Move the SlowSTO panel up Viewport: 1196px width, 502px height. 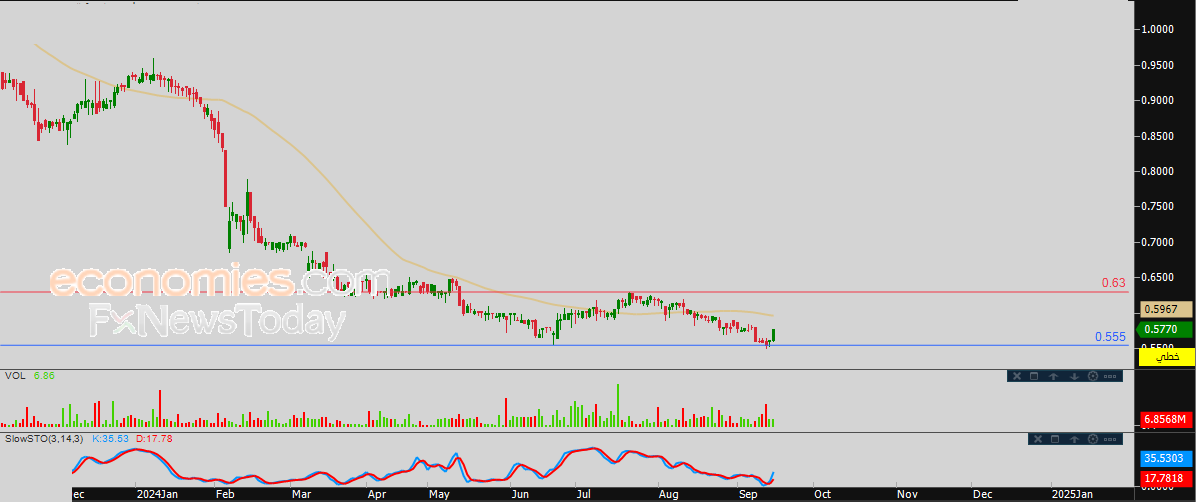[1074, 439]
